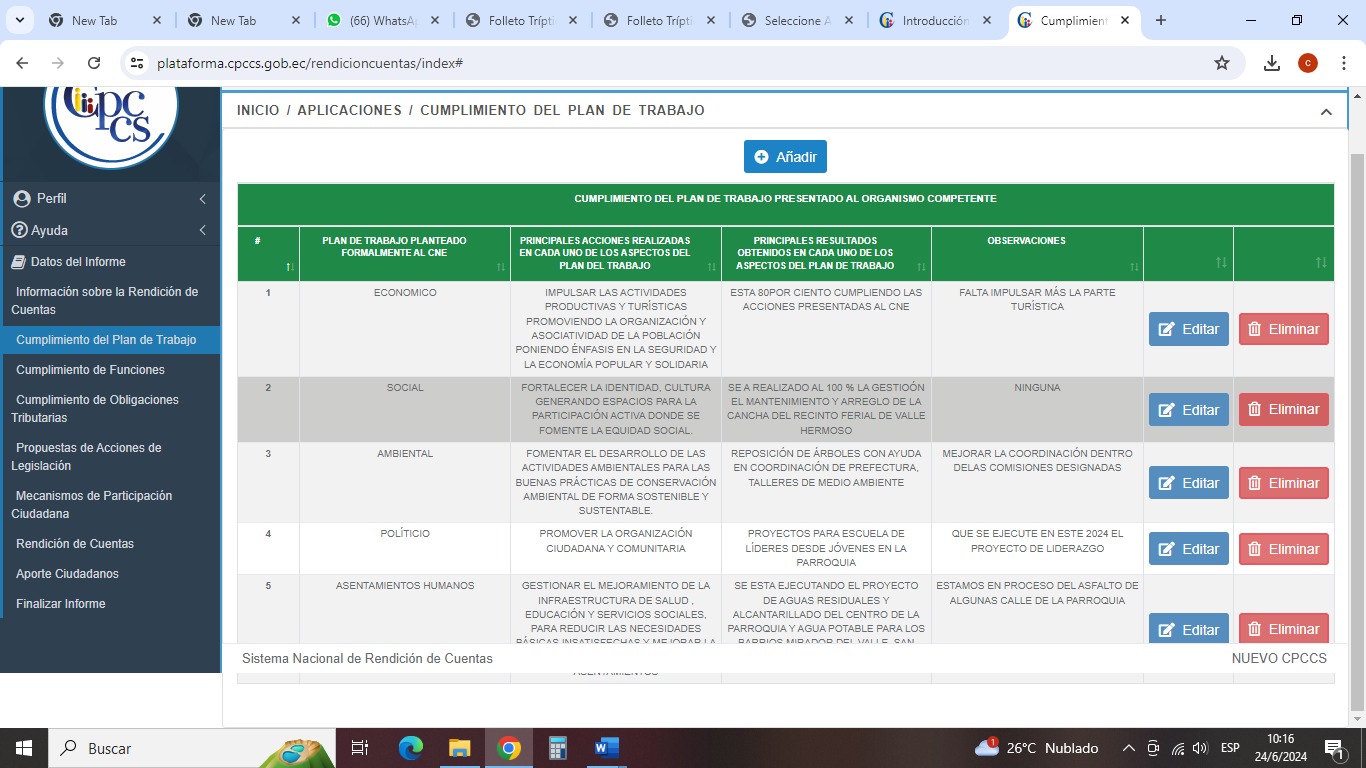The width and height of the screenshot is (1366, 768).
Task: Open the Chrome downloads icon
Action: pos(1272,63)
